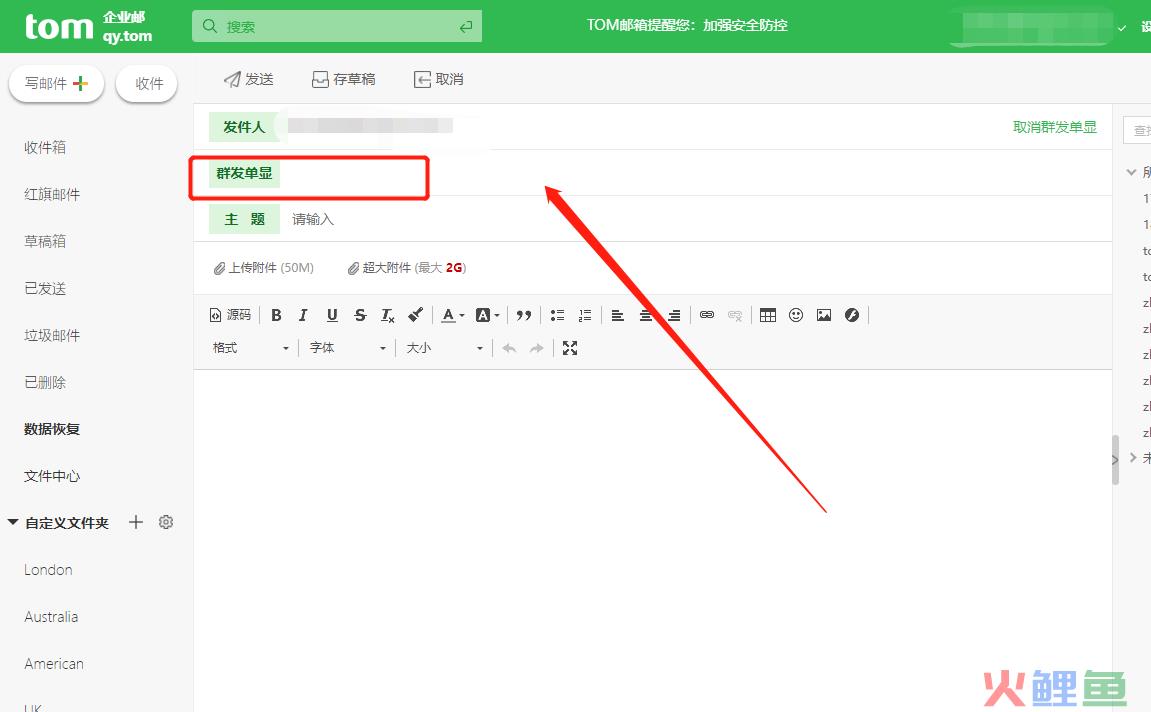The image size is (1151, 712).
Task: Click the 收件 receive button
Action: point(147,84)
